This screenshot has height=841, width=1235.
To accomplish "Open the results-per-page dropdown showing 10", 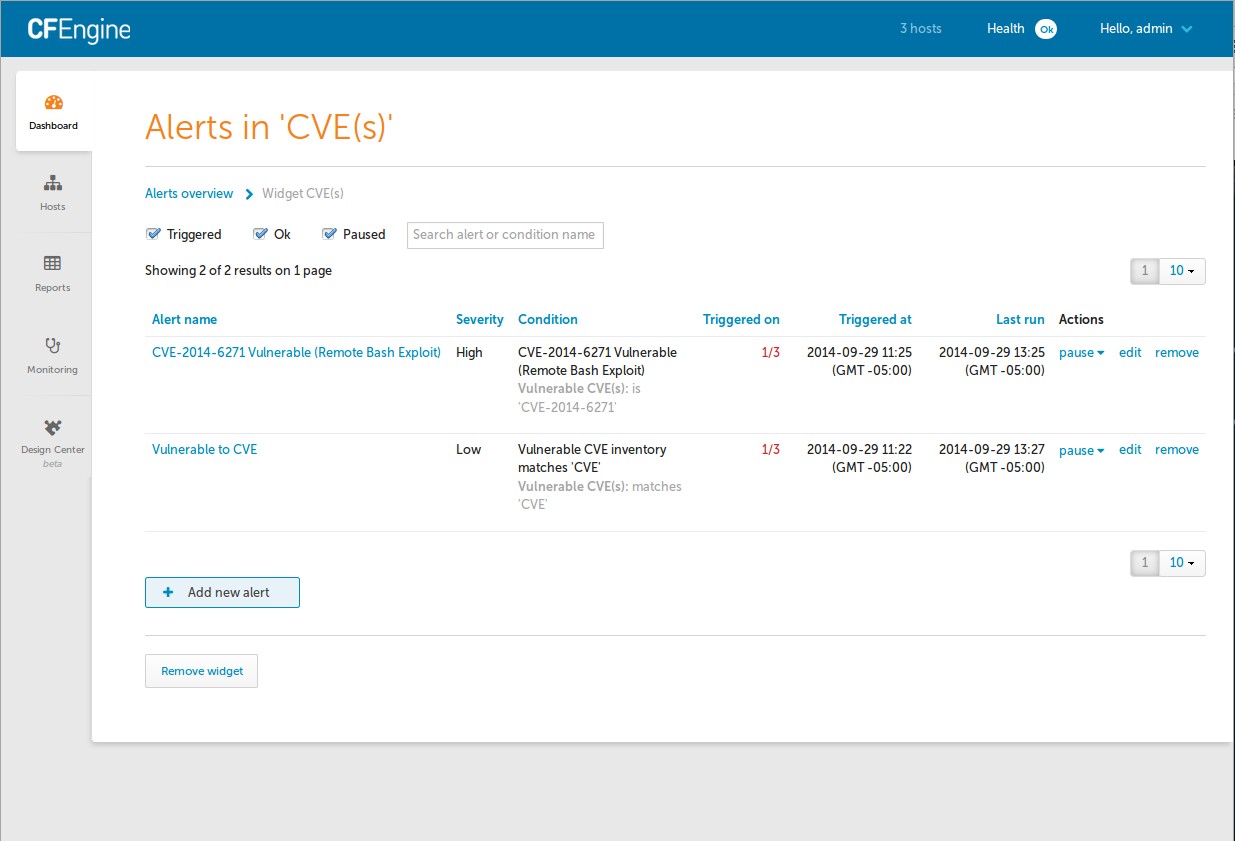I will click(1183, 270).
